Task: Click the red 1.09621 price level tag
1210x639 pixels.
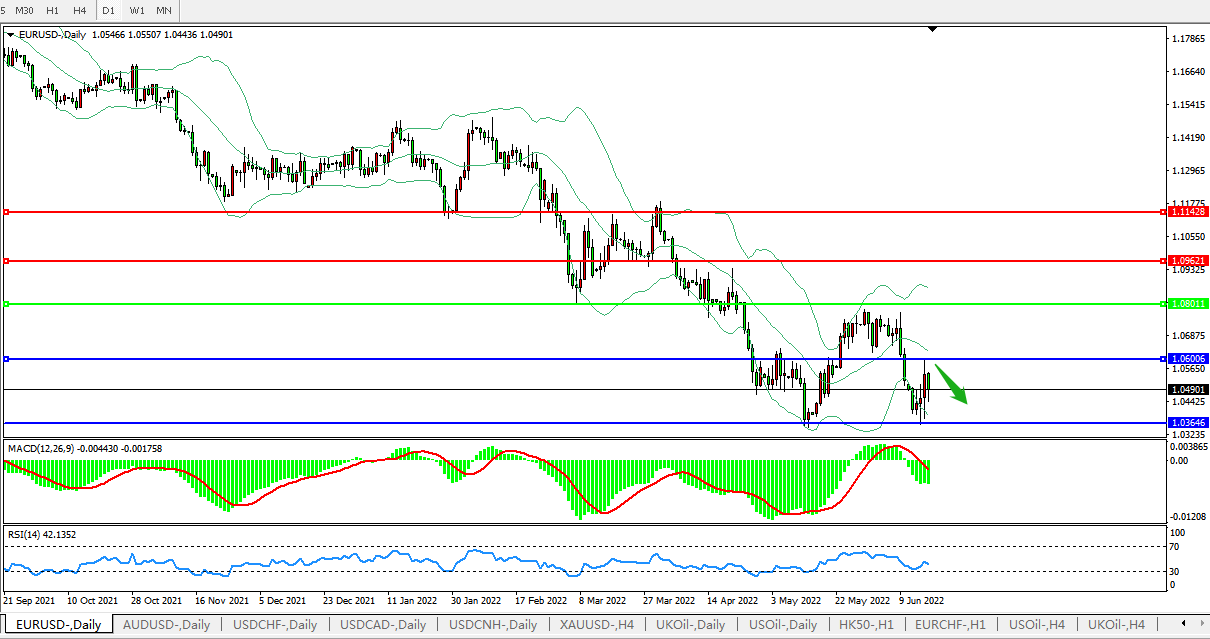Action: pos(1186,260)
